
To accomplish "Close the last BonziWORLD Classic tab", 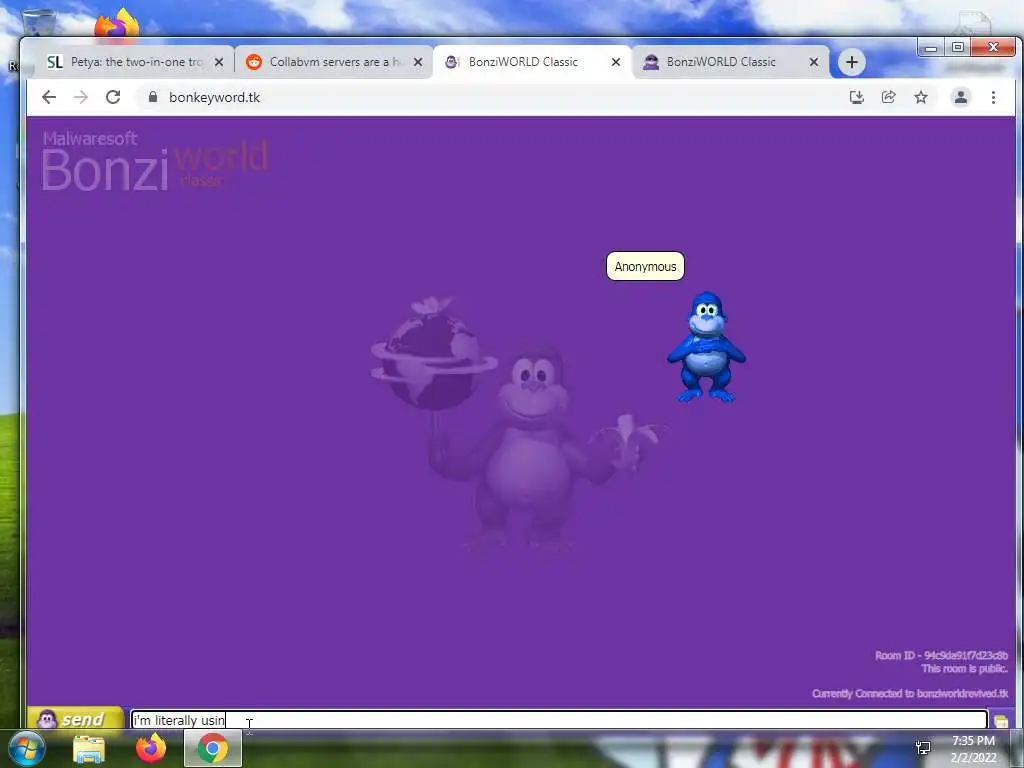I will (x=814, y=62).
